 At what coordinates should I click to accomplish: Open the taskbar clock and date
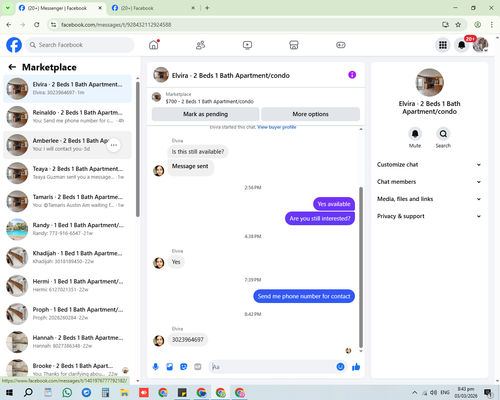click(466, 392)
